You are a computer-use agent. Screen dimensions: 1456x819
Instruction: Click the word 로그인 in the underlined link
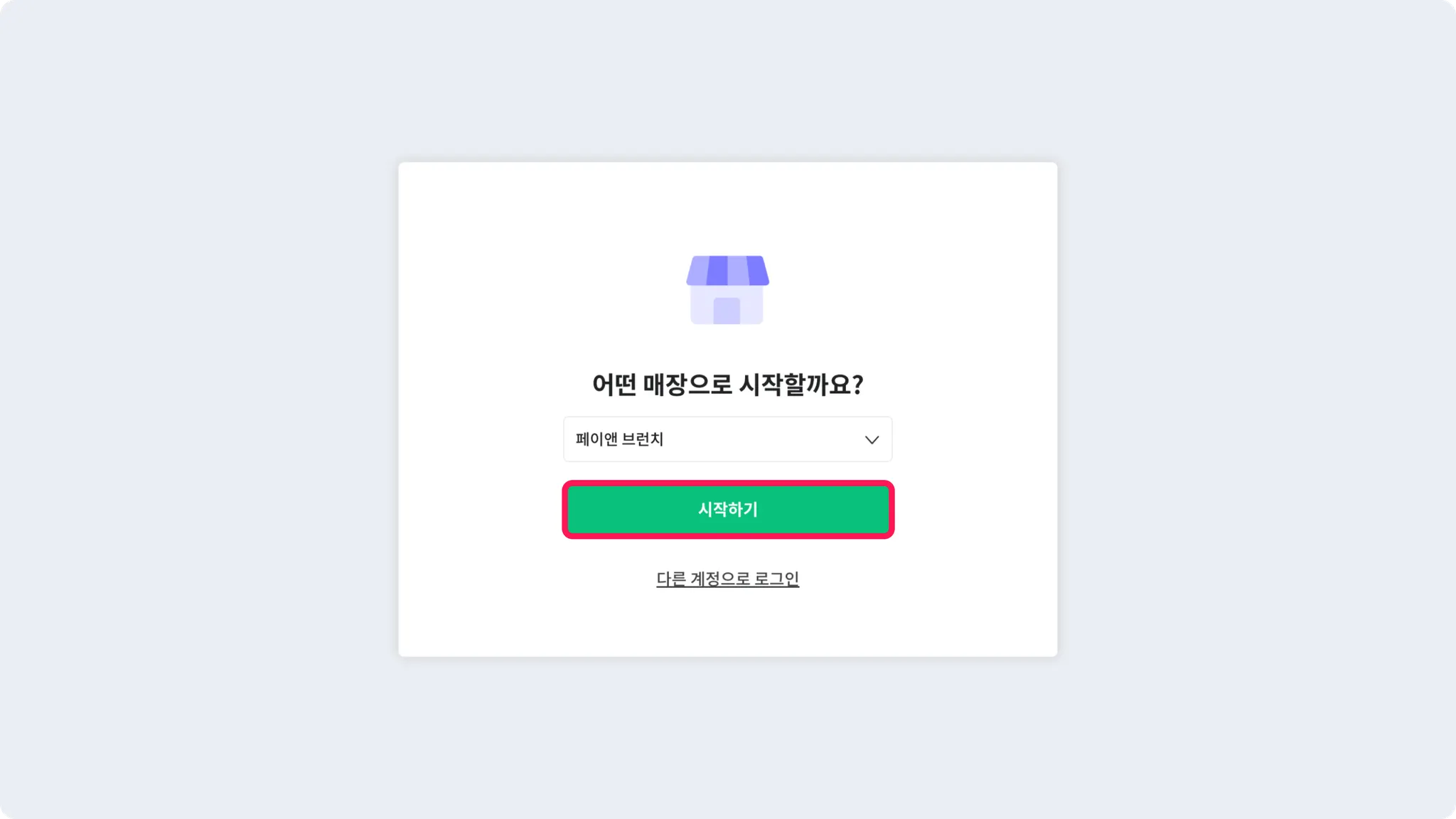pos(776,579)
